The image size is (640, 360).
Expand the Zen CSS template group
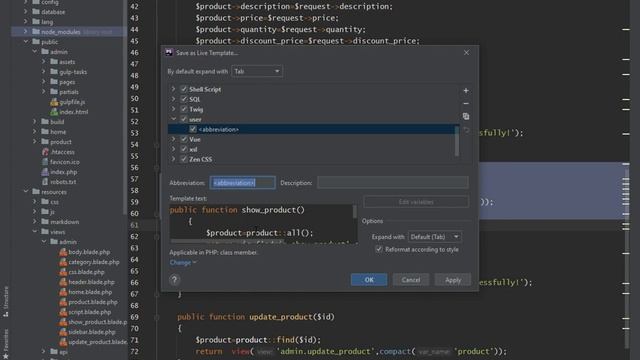click(x=173, y=159)
